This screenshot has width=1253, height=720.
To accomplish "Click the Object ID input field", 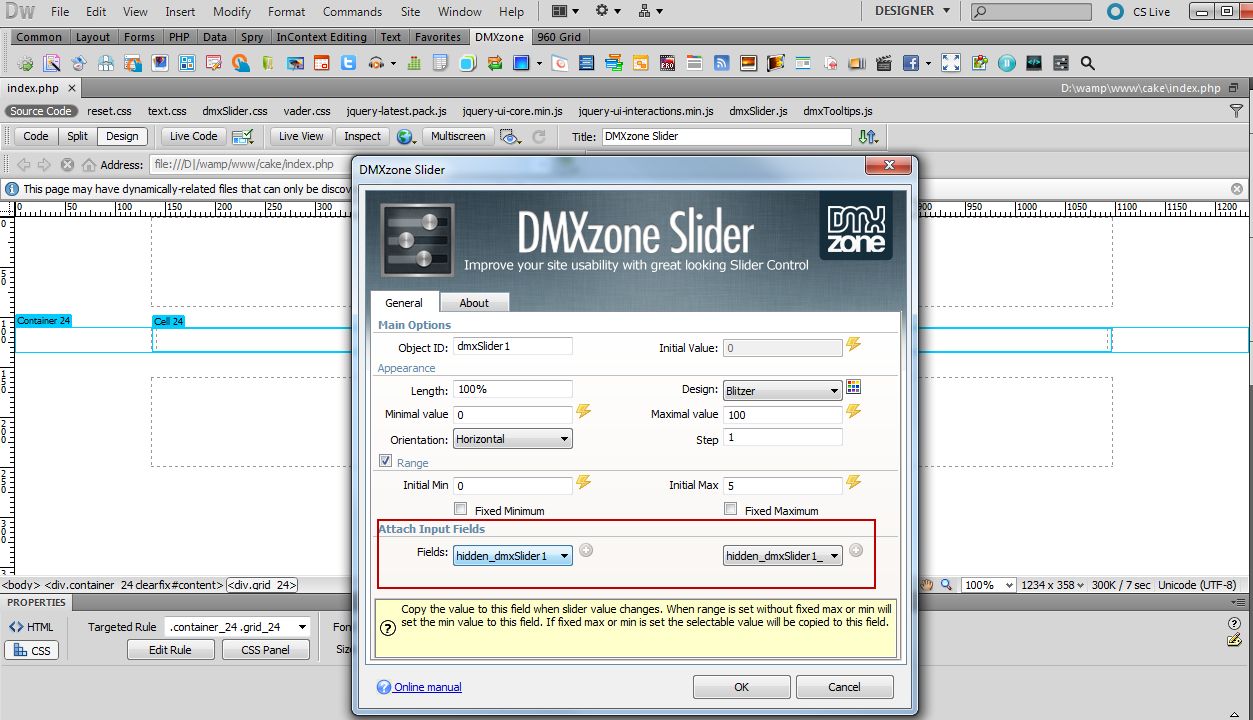I will [513, 346].
